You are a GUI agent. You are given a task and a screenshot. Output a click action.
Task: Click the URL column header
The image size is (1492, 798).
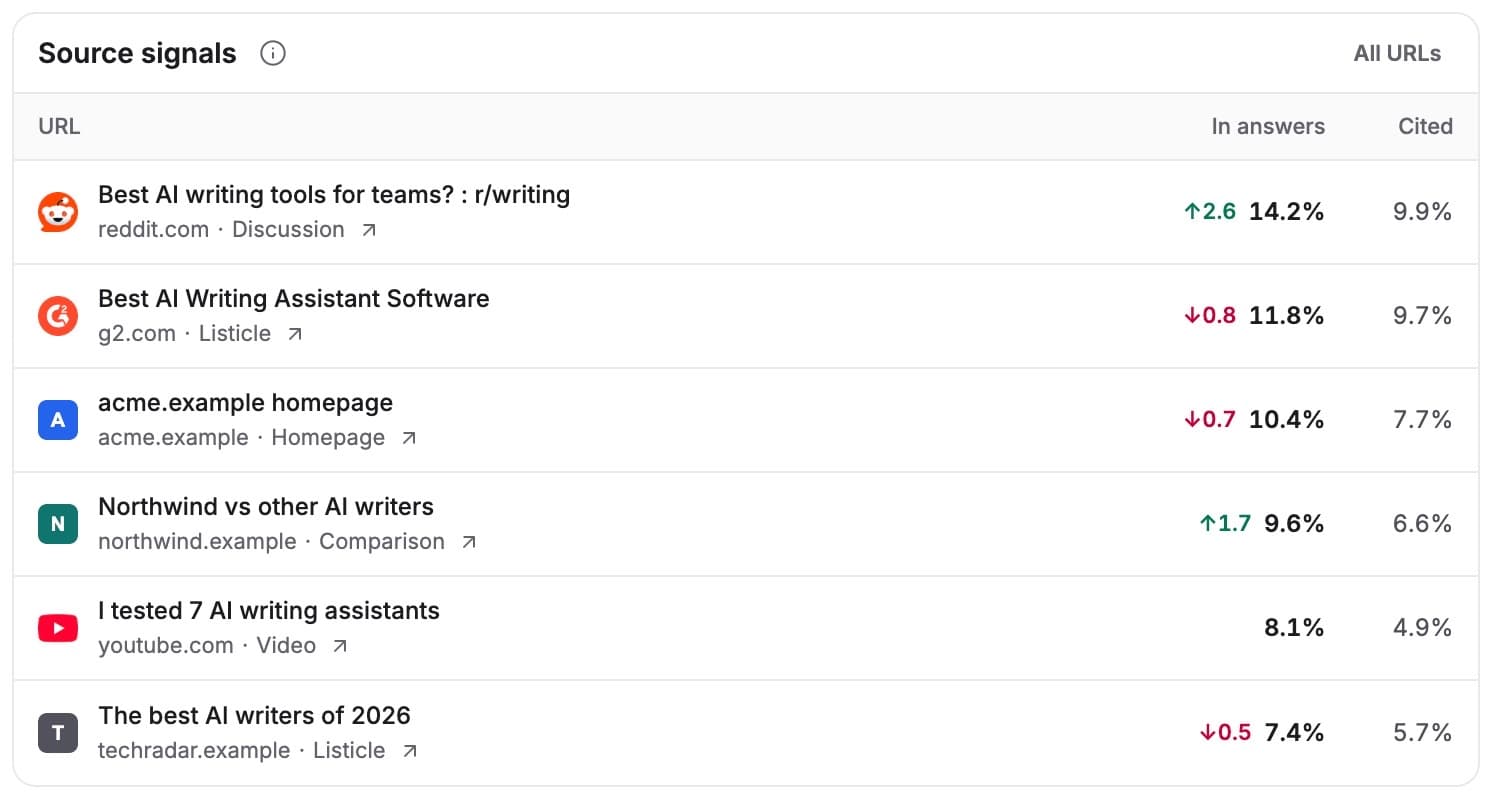[59, 126]
